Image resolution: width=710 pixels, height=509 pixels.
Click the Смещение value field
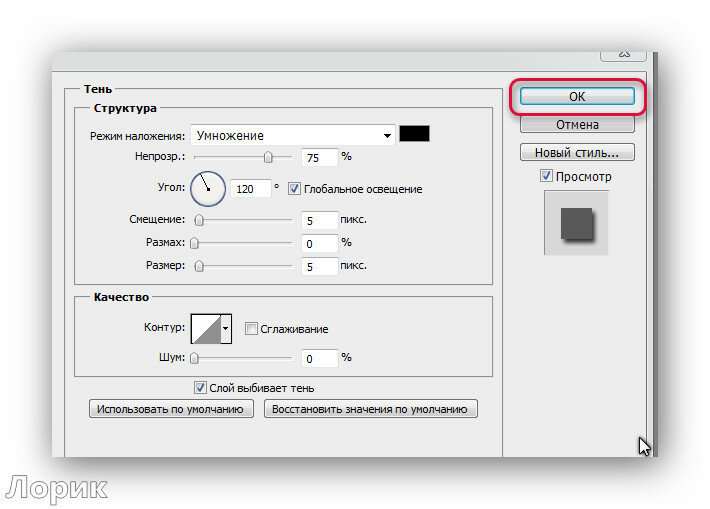pos(320,221)
